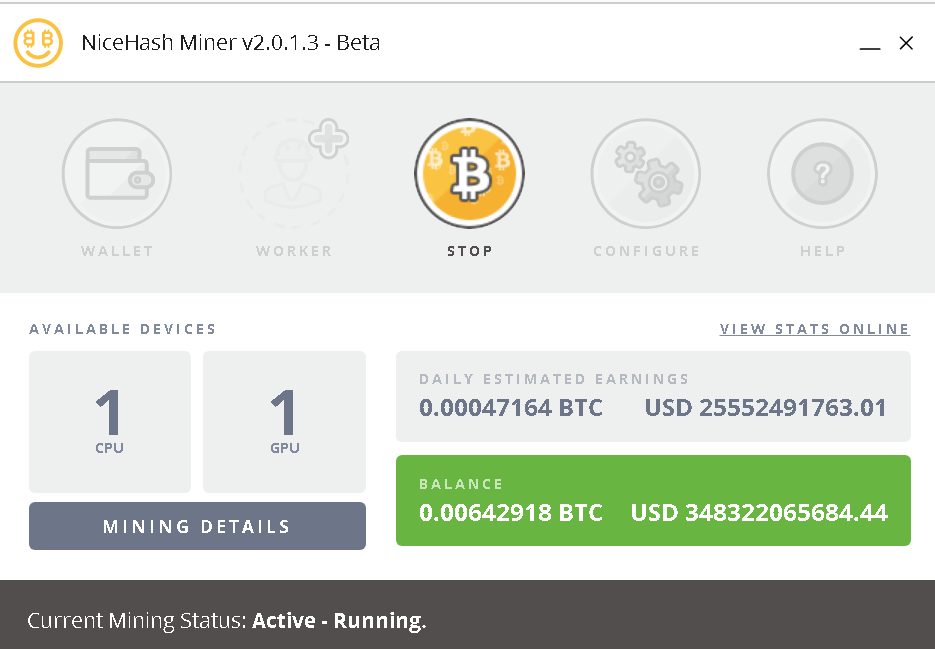Open View Stats Online
935x649 pixels.
tap(814, 328)
